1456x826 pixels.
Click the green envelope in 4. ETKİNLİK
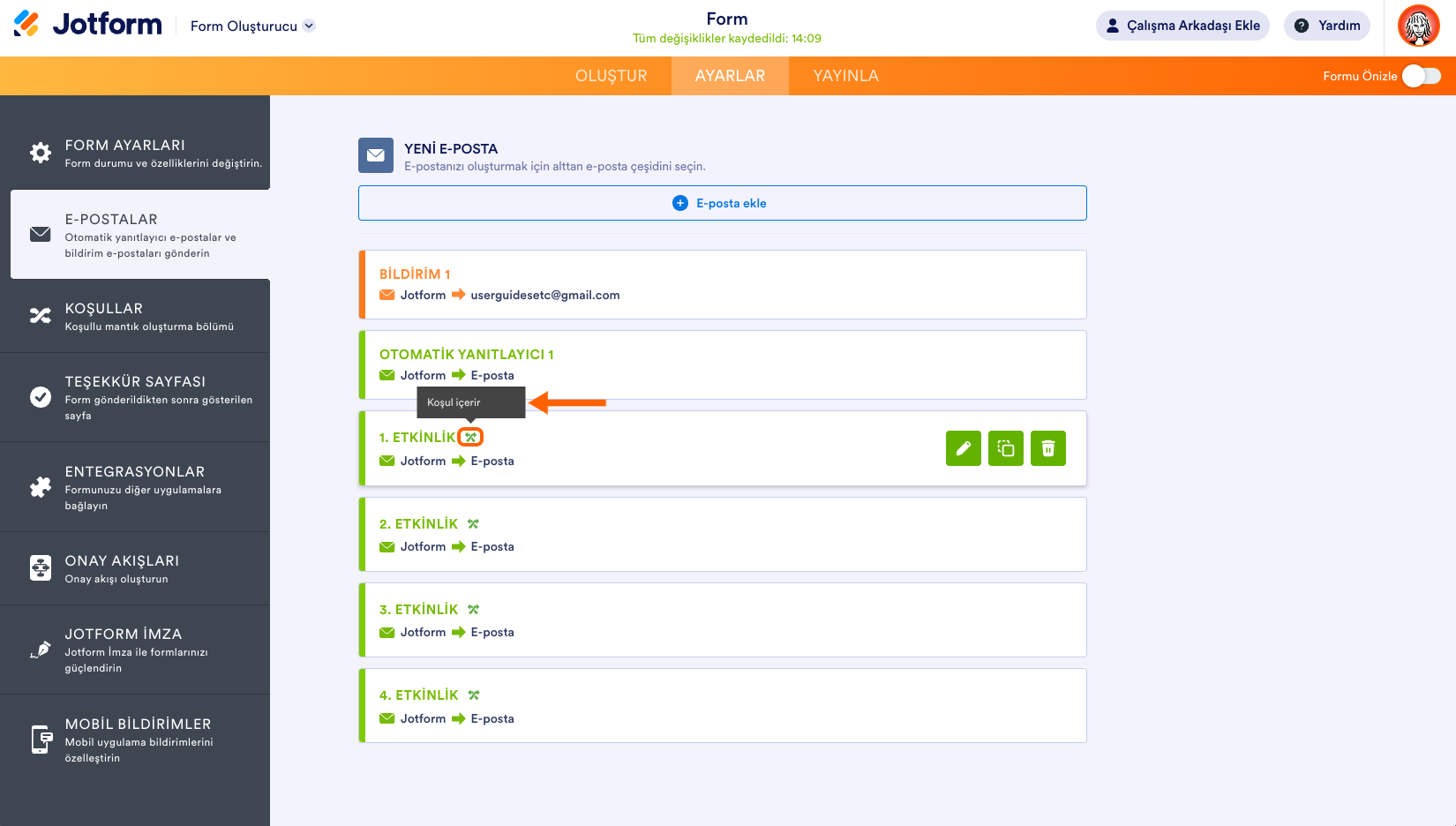[x=387, y=718]
